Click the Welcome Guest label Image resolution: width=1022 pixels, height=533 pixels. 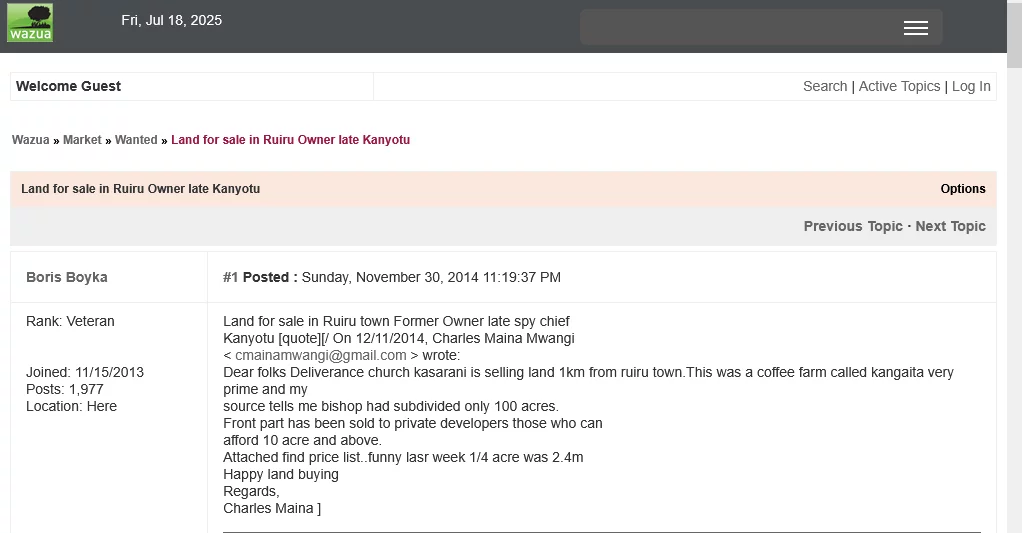(x=68, y=86)
